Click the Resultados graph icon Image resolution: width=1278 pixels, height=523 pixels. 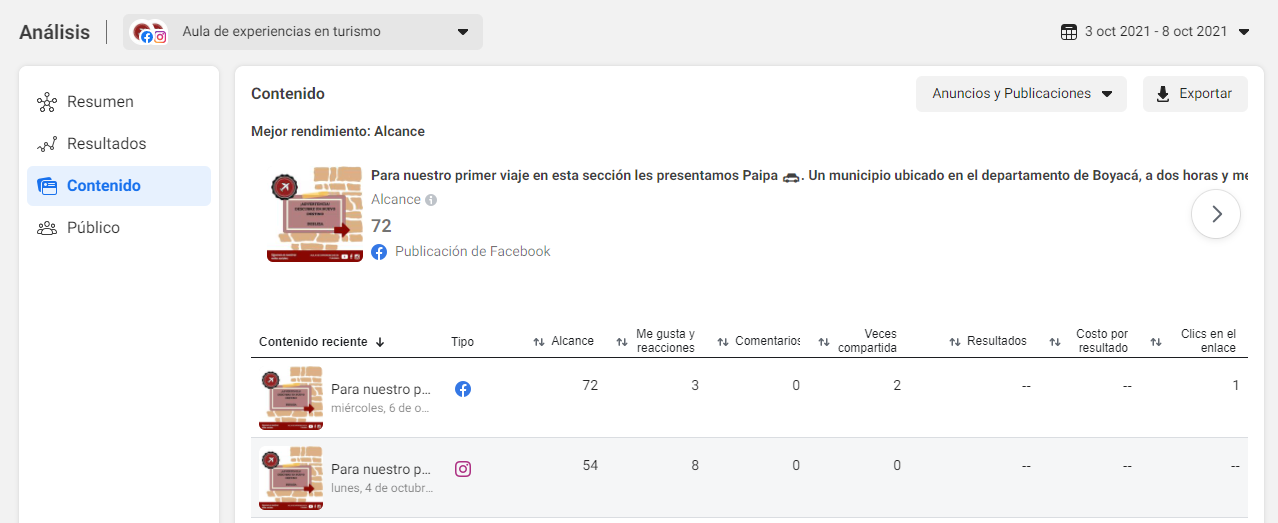[47, 144]
